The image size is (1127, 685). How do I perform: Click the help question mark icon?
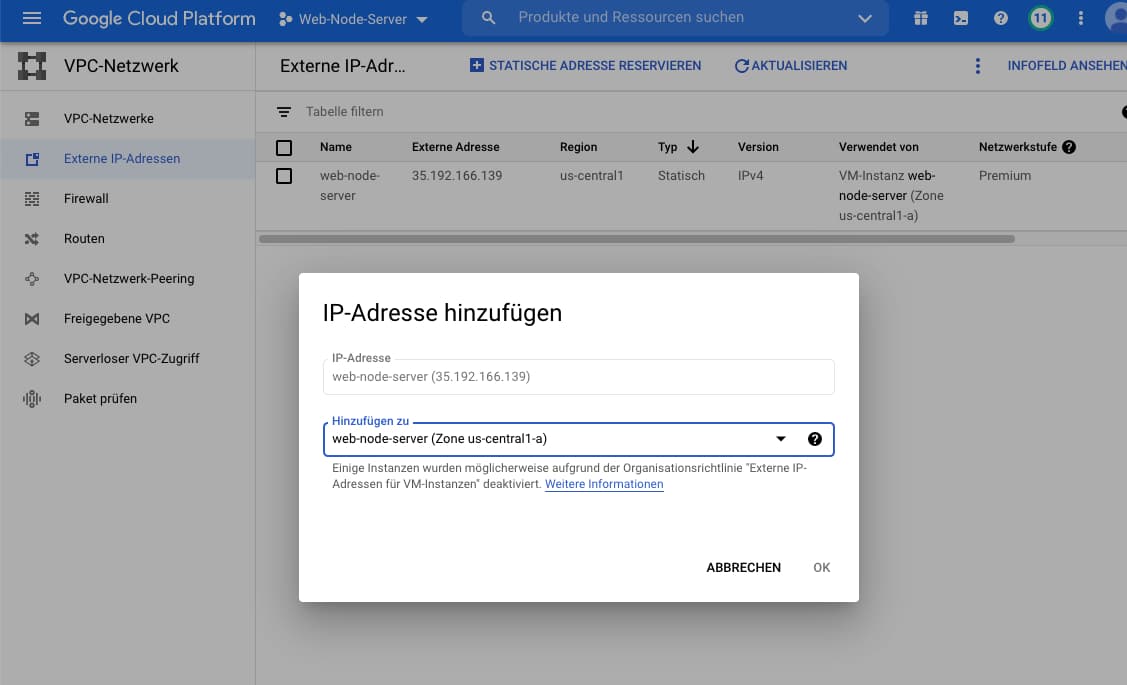[1001, 17]
